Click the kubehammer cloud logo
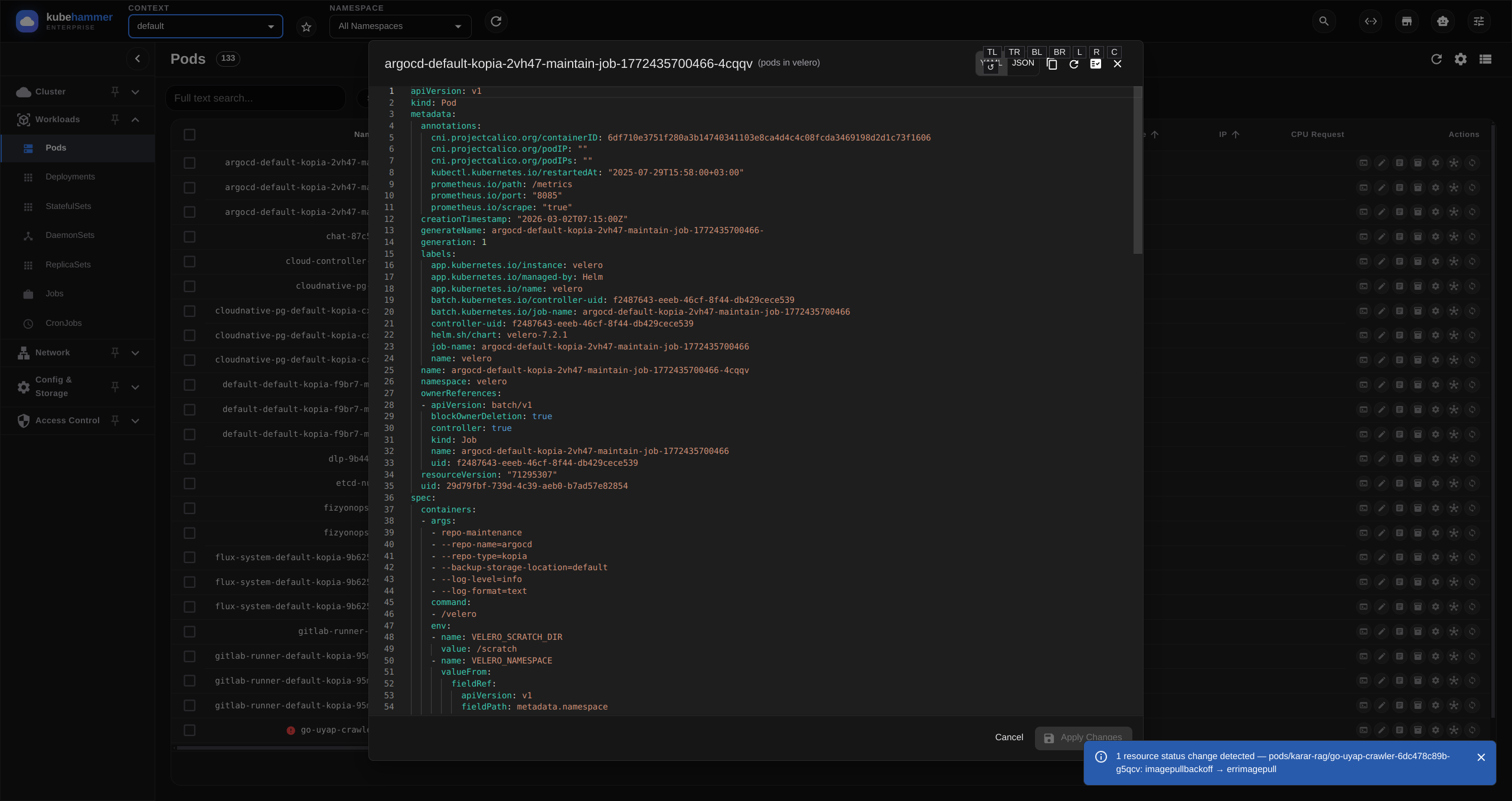This screenshot has height=801, width=1512. coord(27,22)
